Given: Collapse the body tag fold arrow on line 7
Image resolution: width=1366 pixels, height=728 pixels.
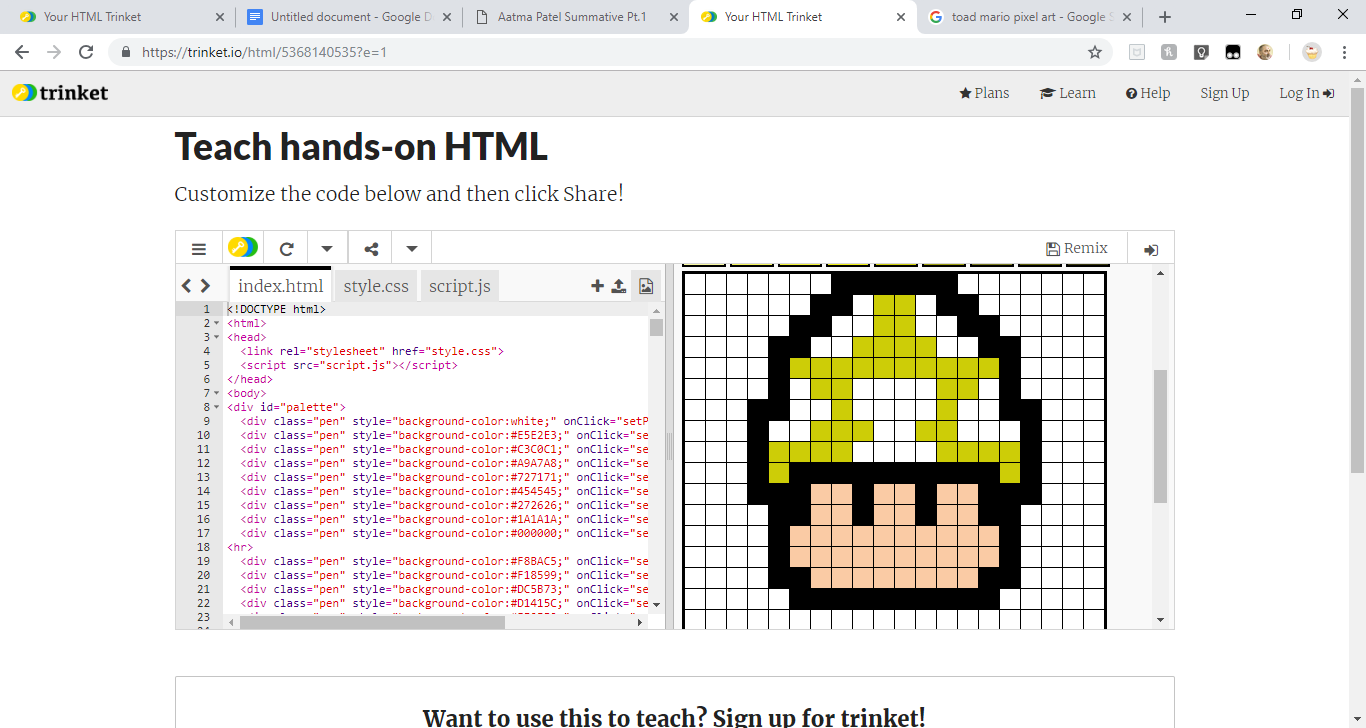Looking at the screenshot, I should pos(217,393).
